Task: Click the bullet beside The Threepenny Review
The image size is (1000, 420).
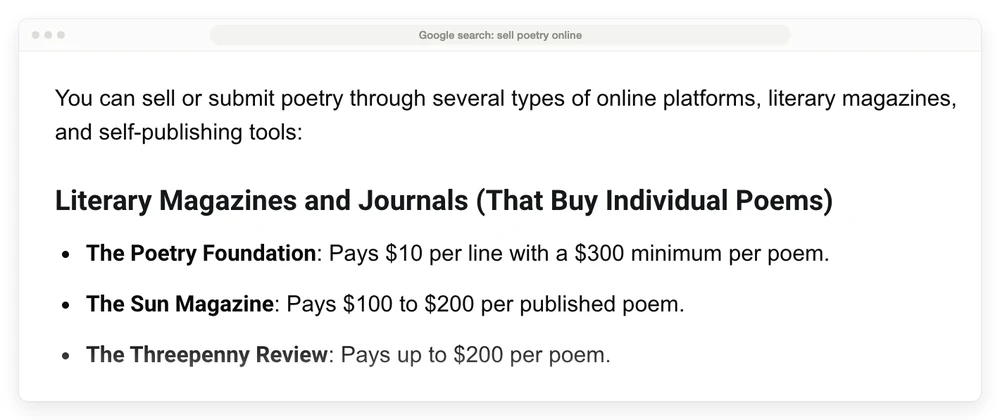Action: (66, 356)
